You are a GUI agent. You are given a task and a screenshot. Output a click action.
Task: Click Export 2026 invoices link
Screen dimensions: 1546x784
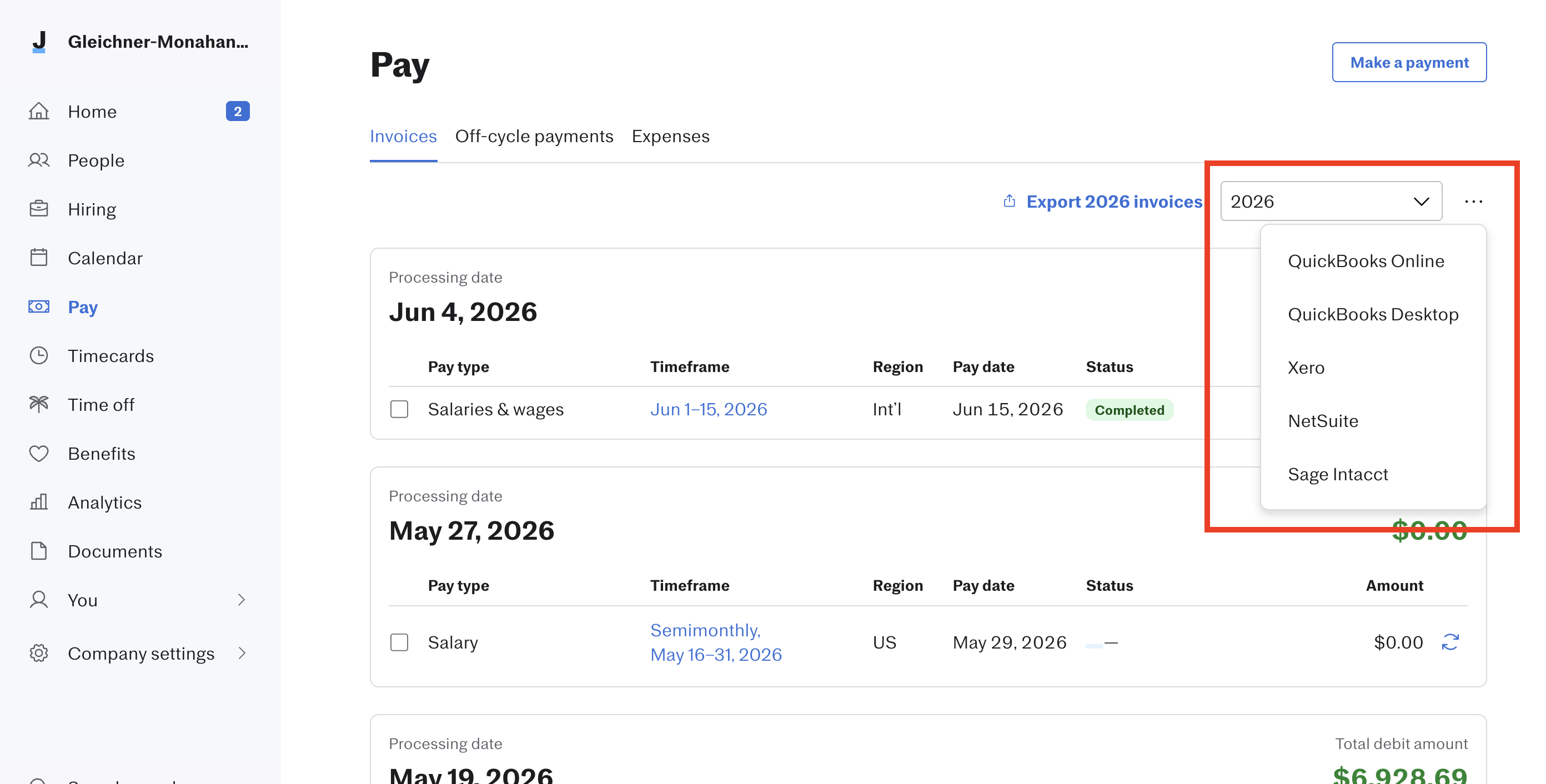pos(1114,202)
